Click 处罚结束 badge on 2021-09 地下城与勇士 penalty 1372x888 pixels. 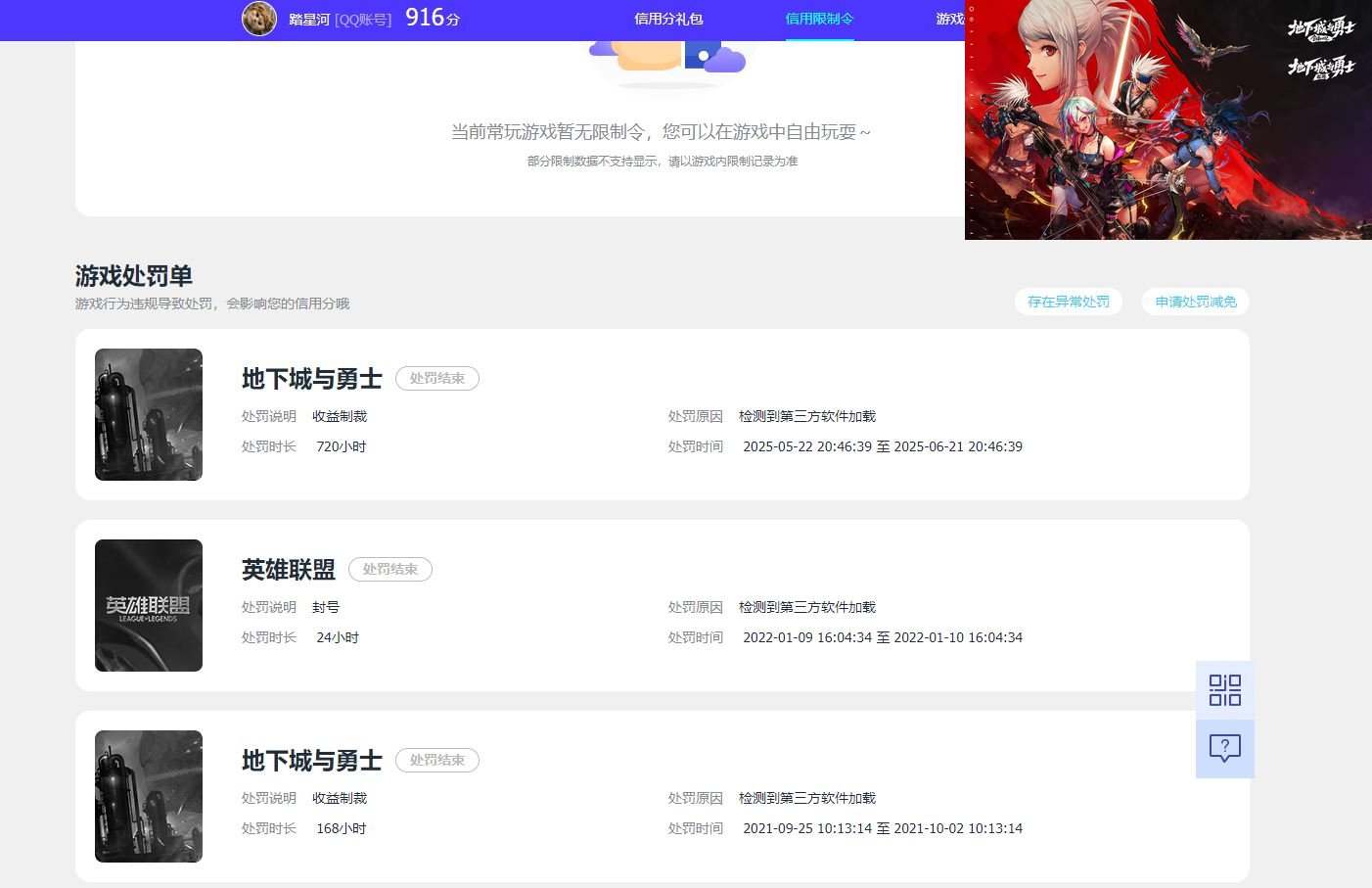point(437,760)
